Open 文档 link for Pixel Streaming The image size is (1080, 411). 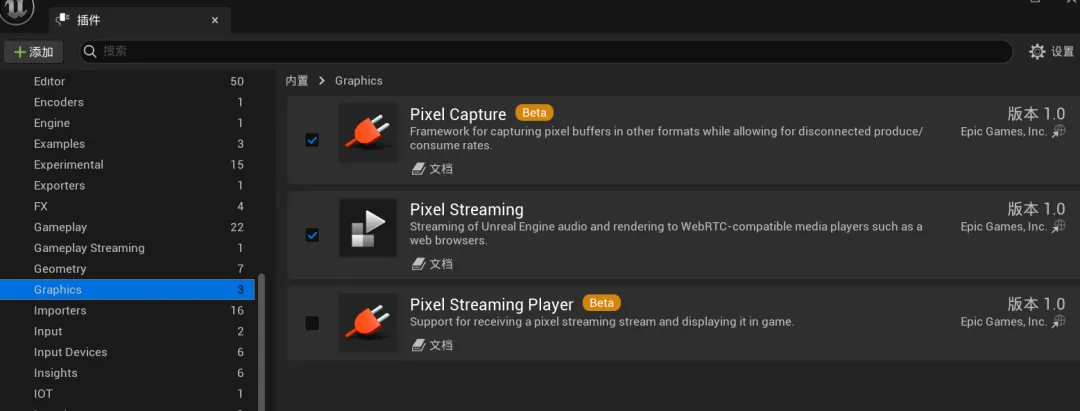coord(433,264)
